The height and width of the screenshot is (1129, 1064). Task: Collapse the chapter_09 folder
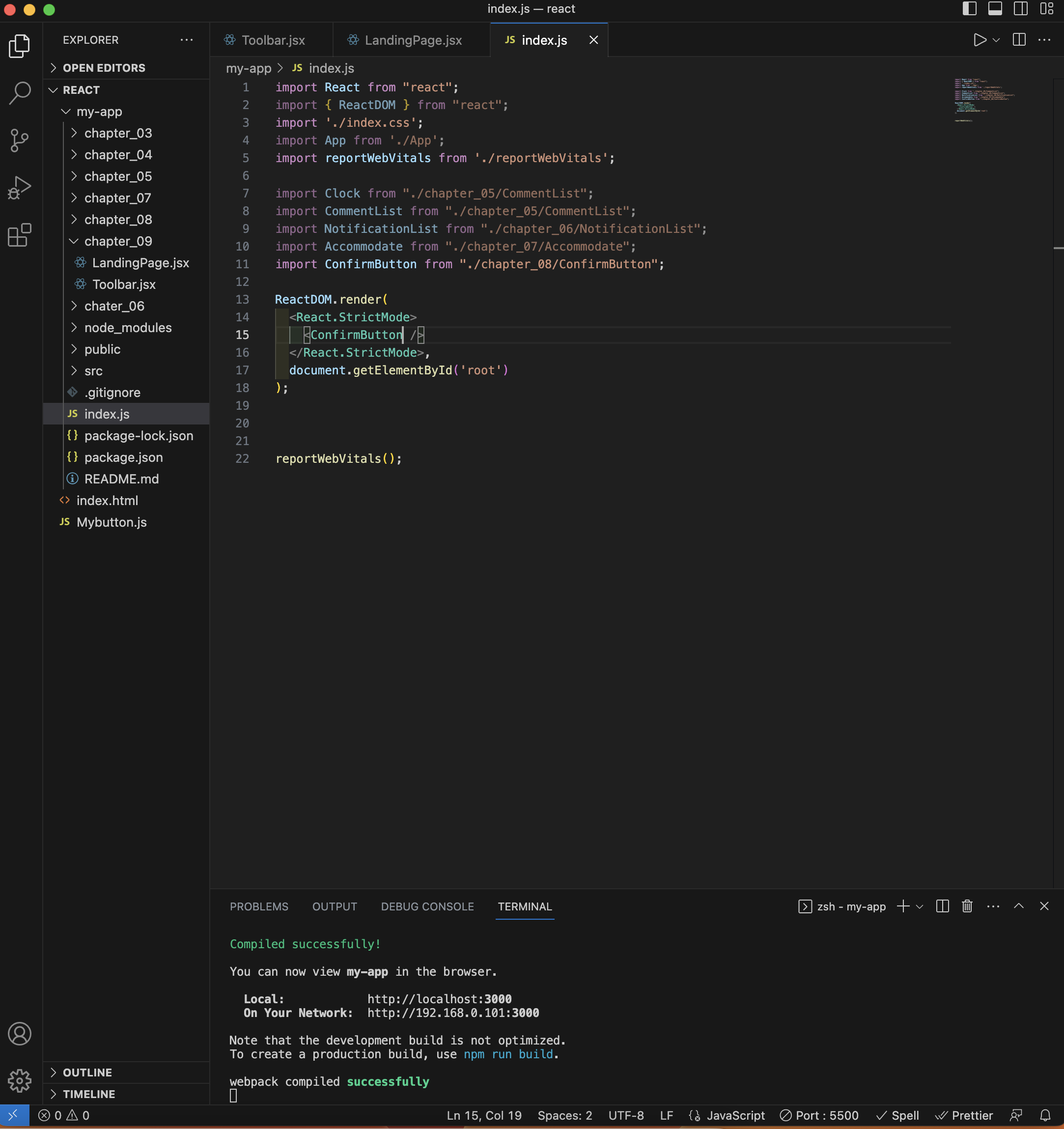click(x=126, y=241)
